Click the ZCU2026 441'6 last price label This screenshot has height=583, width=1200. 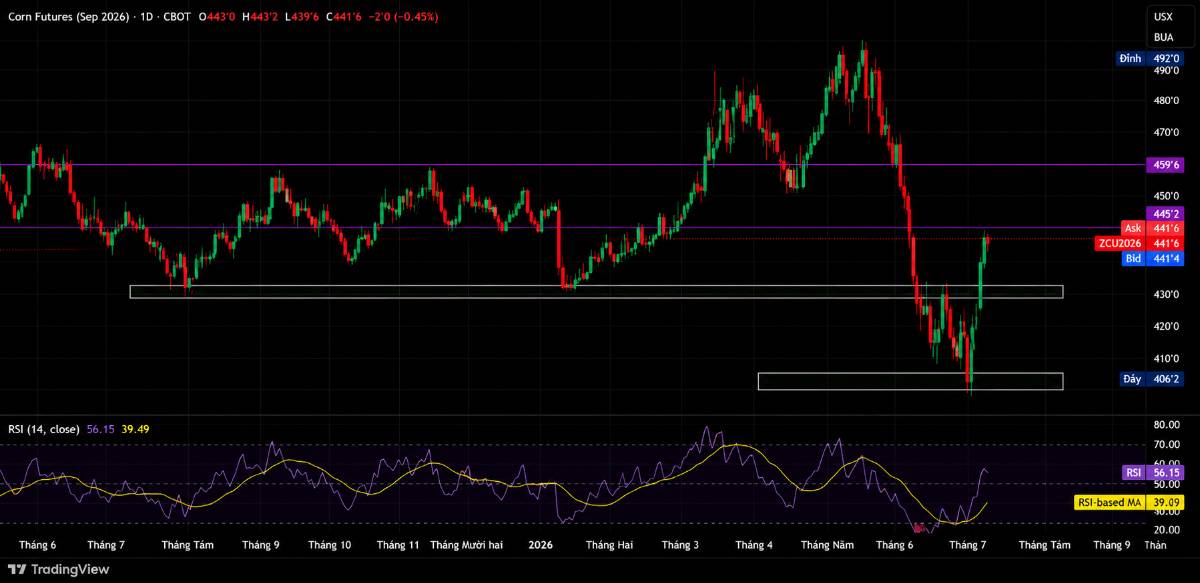[1138, 243]
